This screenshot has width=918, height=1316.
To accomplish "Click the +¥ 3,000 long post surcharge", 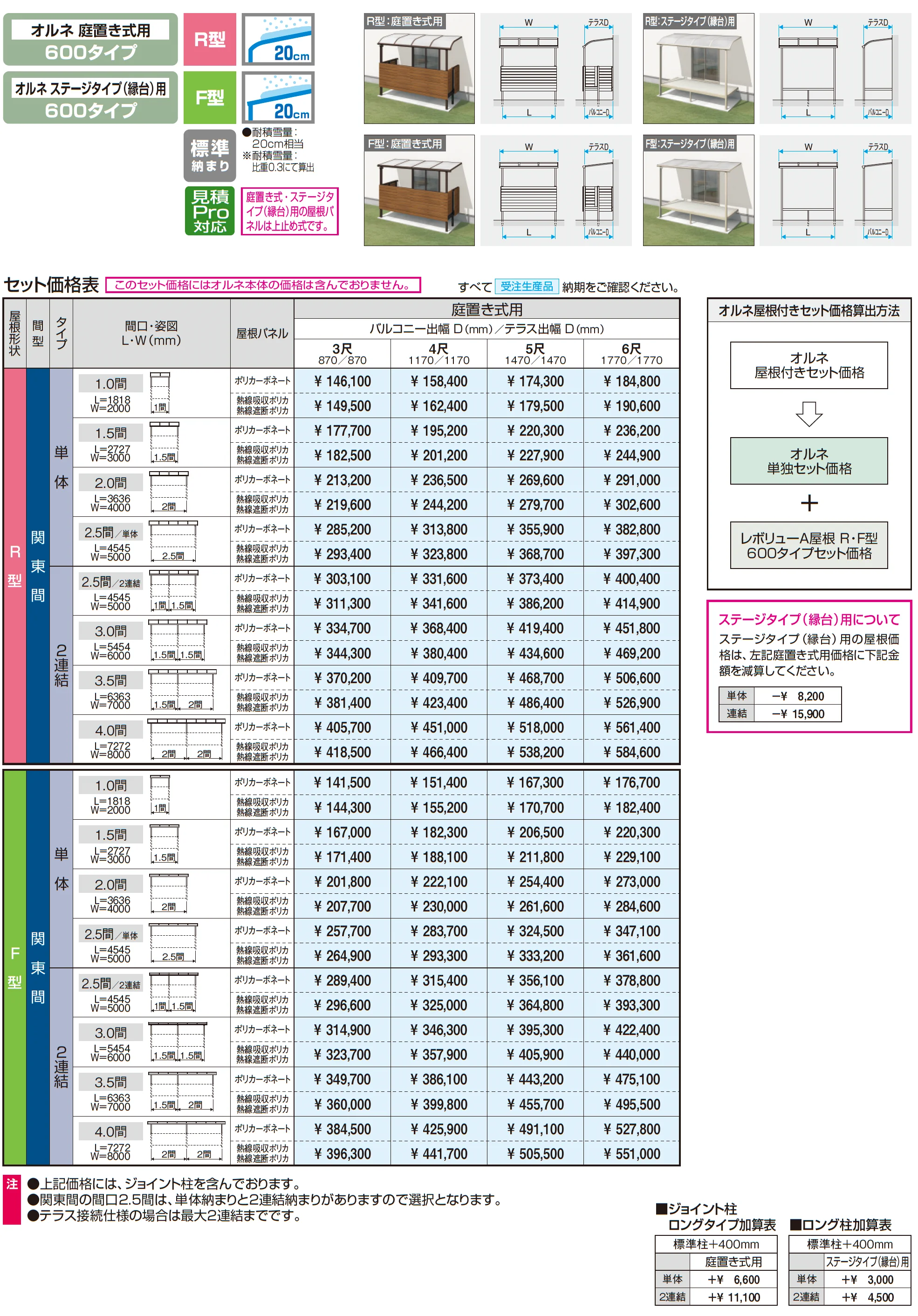I will click(868, 1279).
